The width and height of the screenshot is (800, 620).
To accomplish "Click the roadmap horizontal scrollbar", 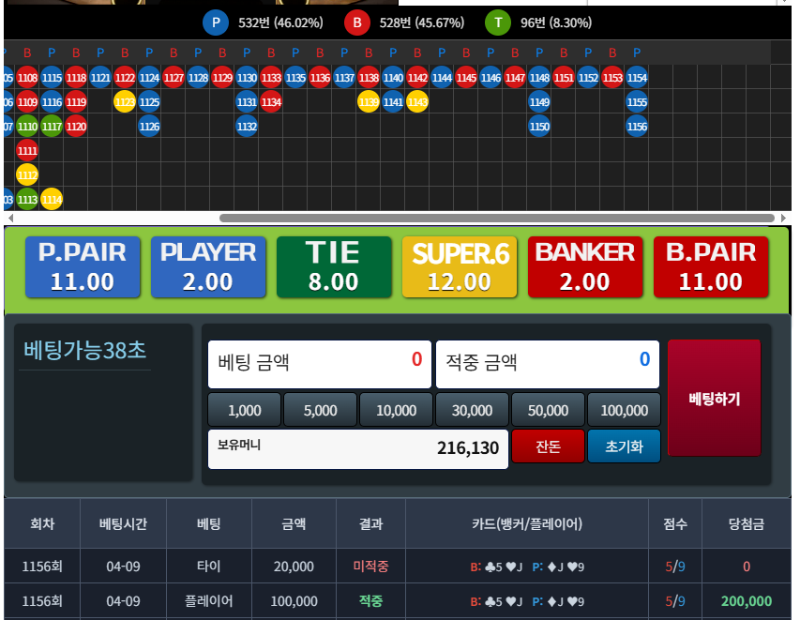I will (x=497, y=217).
